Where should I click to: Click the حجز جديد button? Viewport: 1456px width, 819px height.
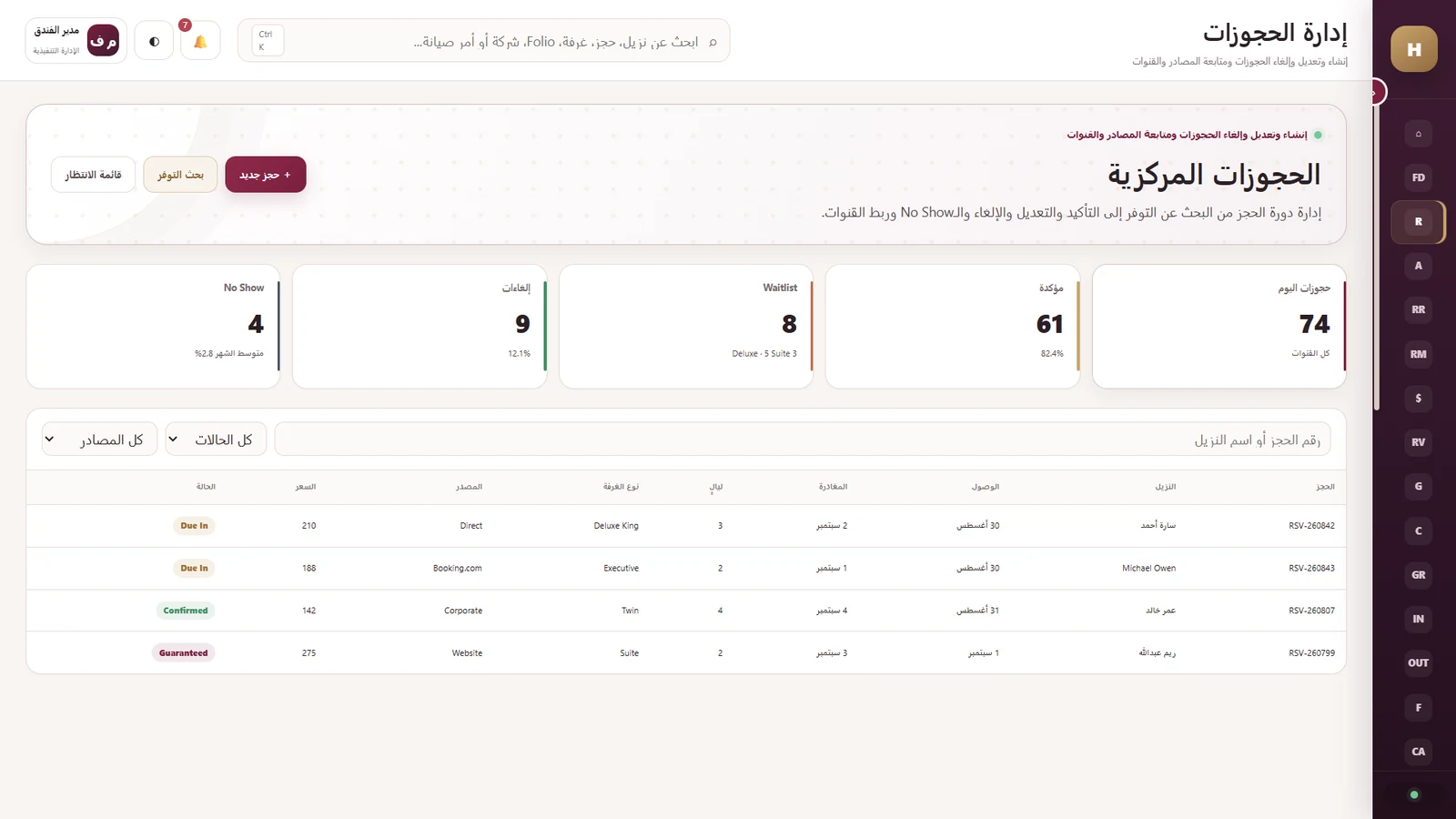(266, 175)
